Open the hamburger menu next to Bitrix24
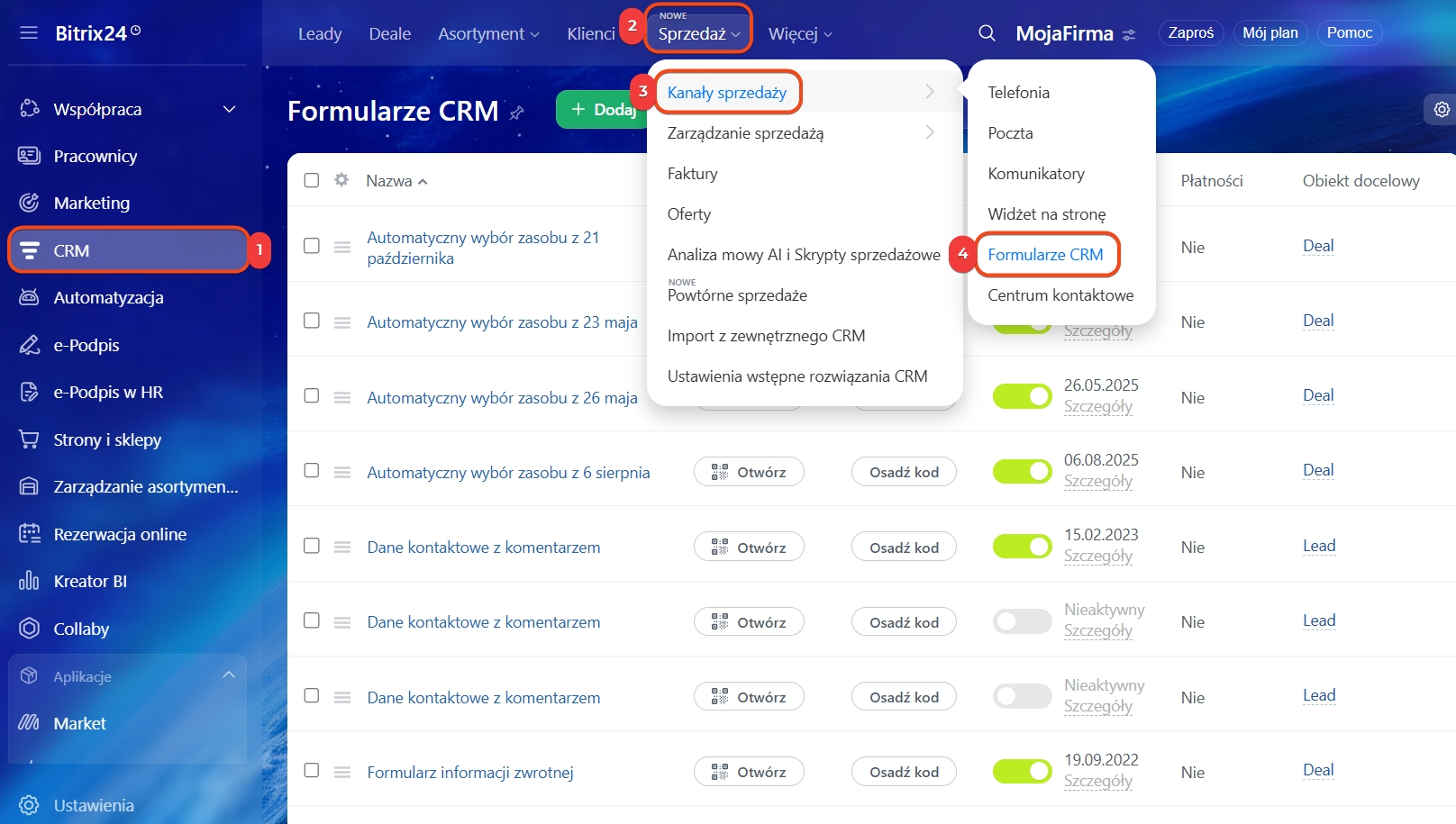Image resolution: width=1456 pixels, height=824 pixels. (29, 33)
